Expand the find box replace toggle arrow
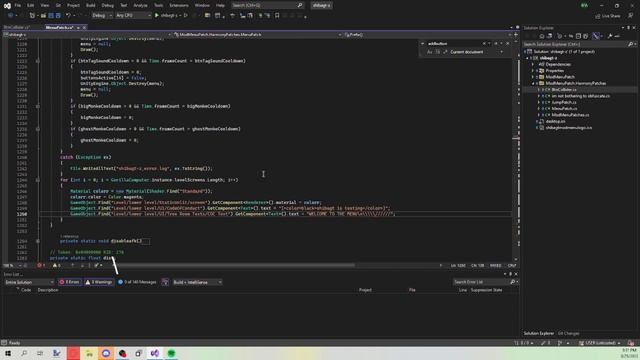640x360 pixels. pyautogui.click(x=422, y=43)
